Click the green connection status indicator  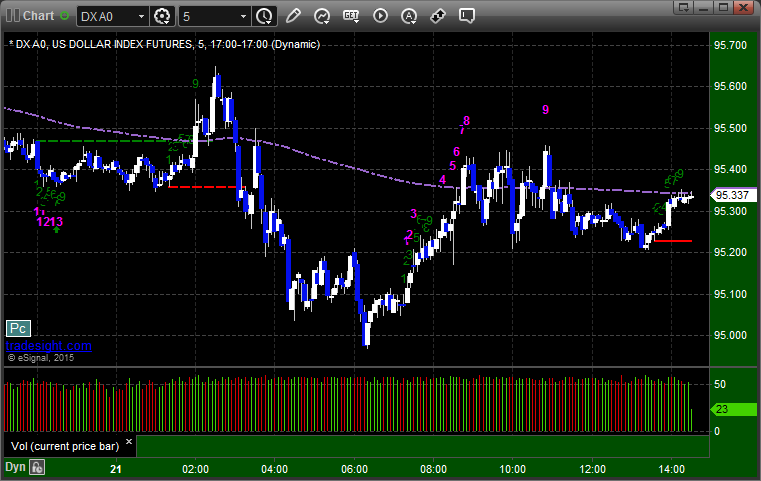coord(64,16)
